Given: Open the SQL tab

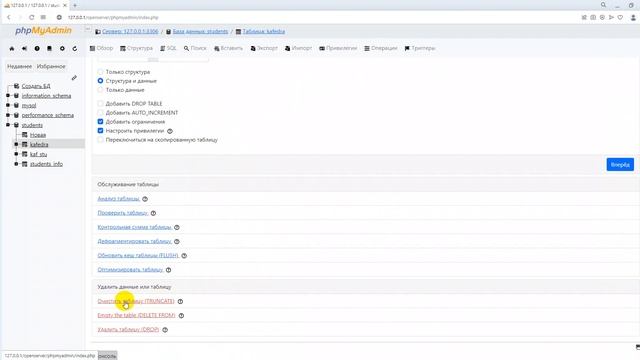Looking at the screenshot, I should pyautogui.click(x=168, y=48).
